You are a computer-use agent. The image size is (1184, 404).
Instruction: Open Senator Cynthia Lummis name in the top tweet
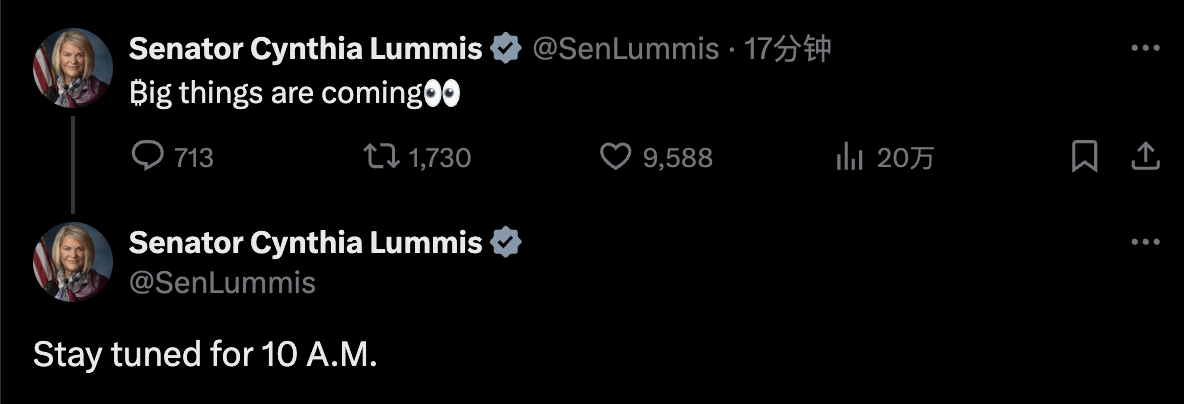[x=306, y=48]
